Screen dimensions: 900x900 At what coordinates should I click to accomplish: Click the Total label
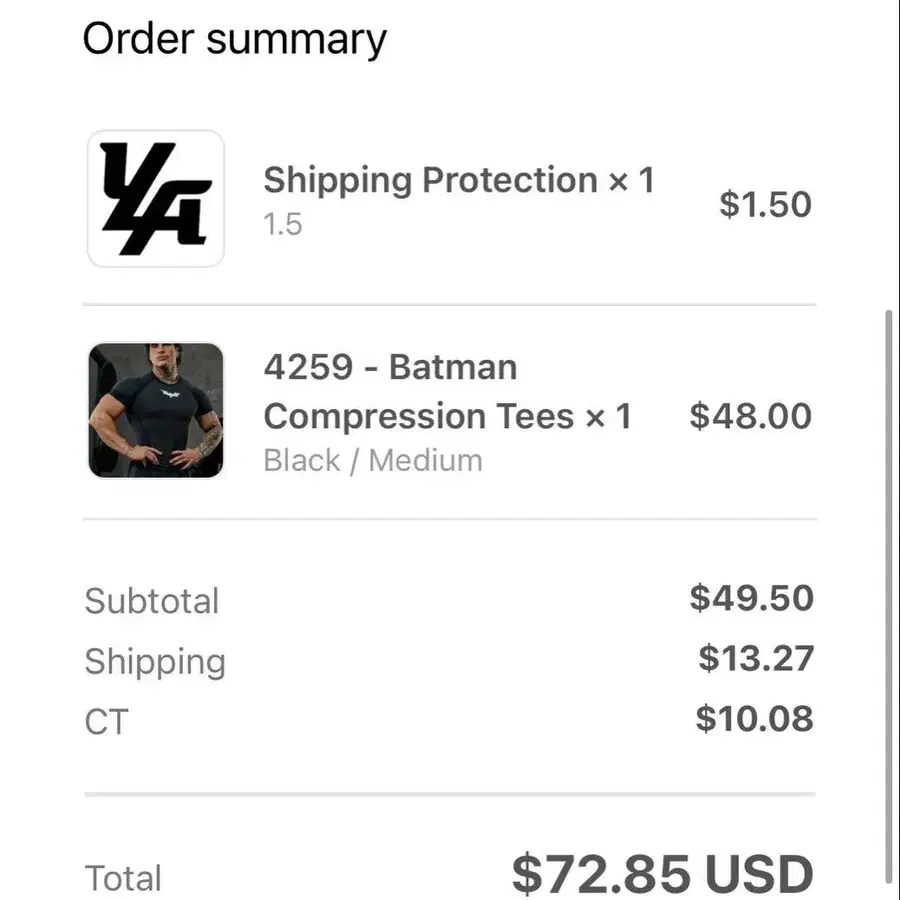(123, 878)
